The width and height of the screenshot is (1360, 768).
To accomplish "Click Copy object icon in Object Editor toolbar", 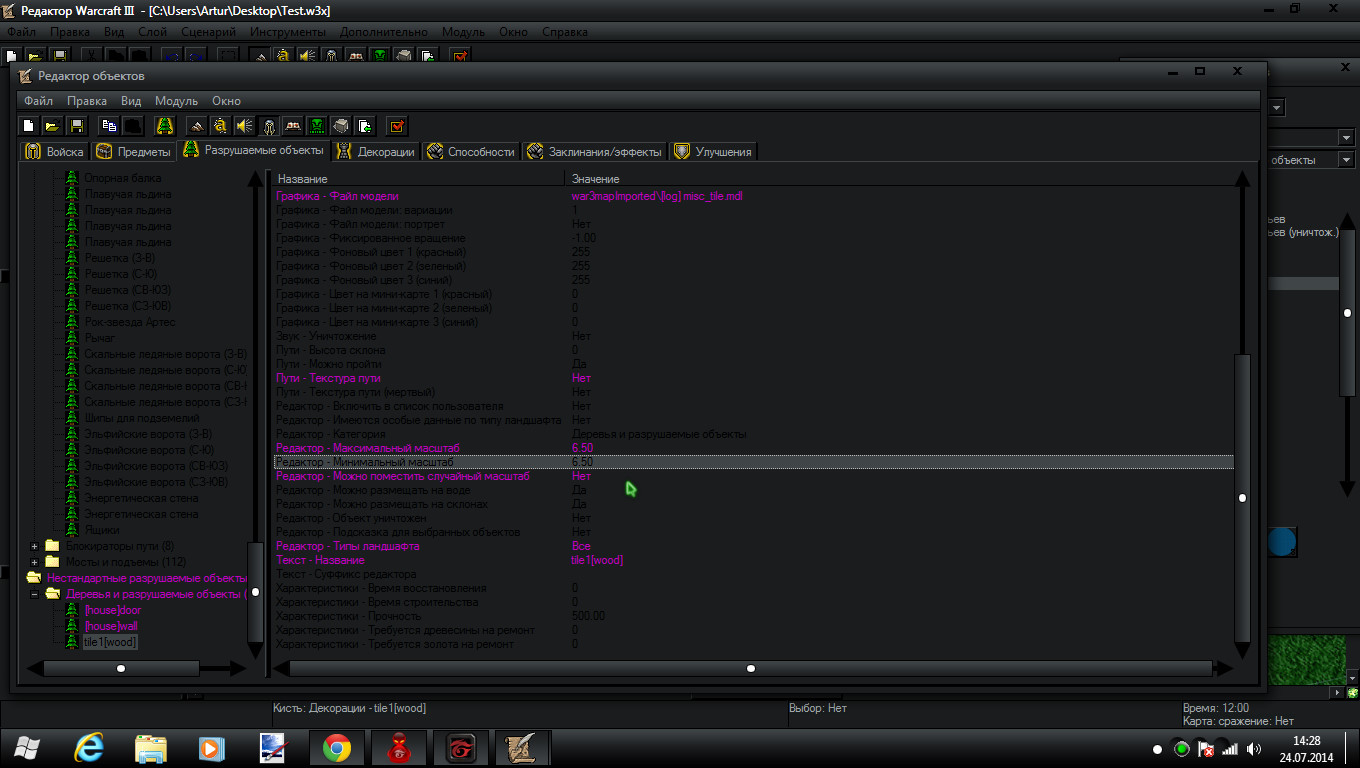I will [x=109, y=126].
